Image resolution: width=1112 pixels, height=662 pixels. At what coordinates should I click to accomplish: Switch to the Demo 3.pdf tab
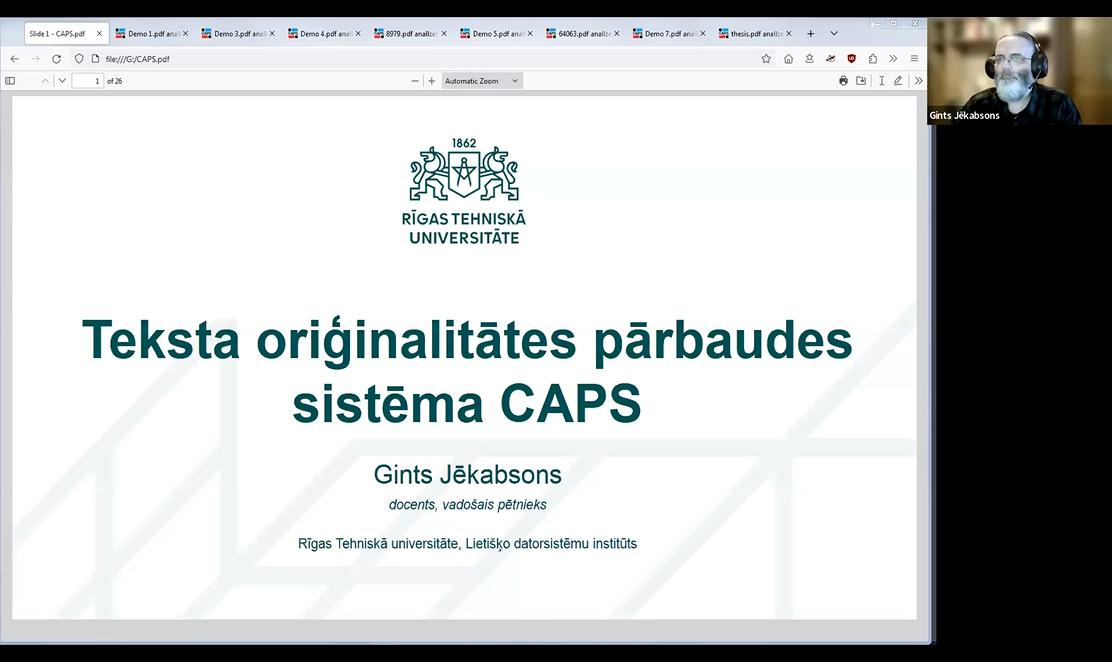pyautogui.click(x=238, y=34)
